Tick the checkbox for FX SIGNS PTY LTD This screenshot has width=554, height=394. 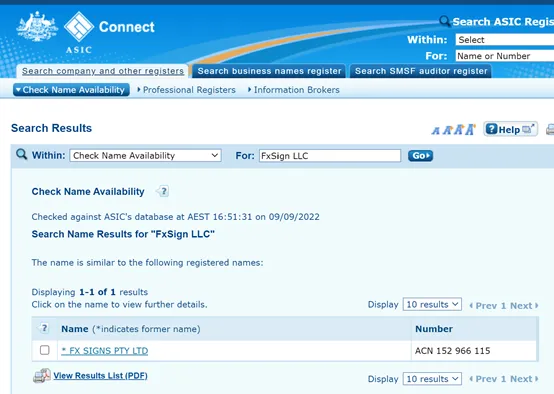(45, 350)
